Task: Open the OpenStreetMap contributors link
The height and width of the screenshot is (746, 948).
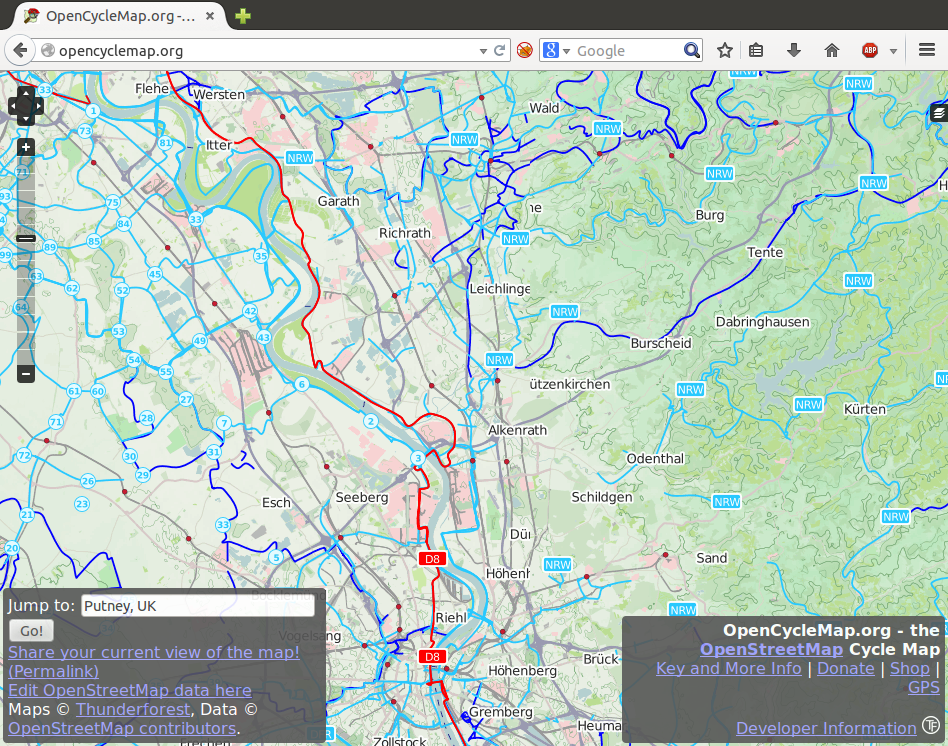Action: 122,728
